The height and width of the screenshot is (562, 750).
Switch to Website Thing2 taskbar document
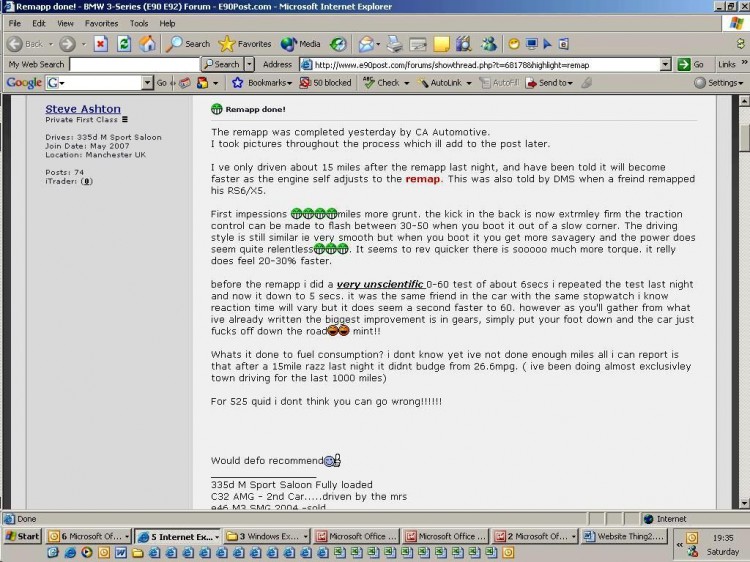click(625, 537)
